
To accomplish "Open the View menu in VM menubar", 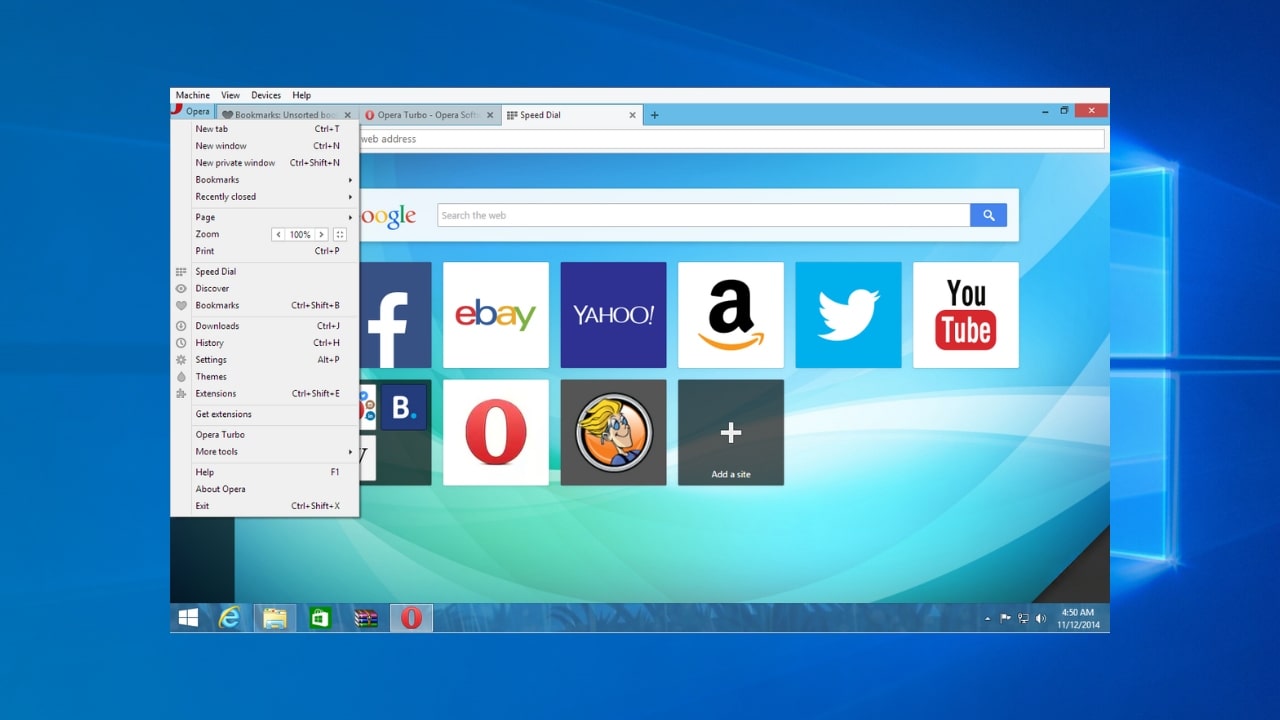I will coord(230,95).
